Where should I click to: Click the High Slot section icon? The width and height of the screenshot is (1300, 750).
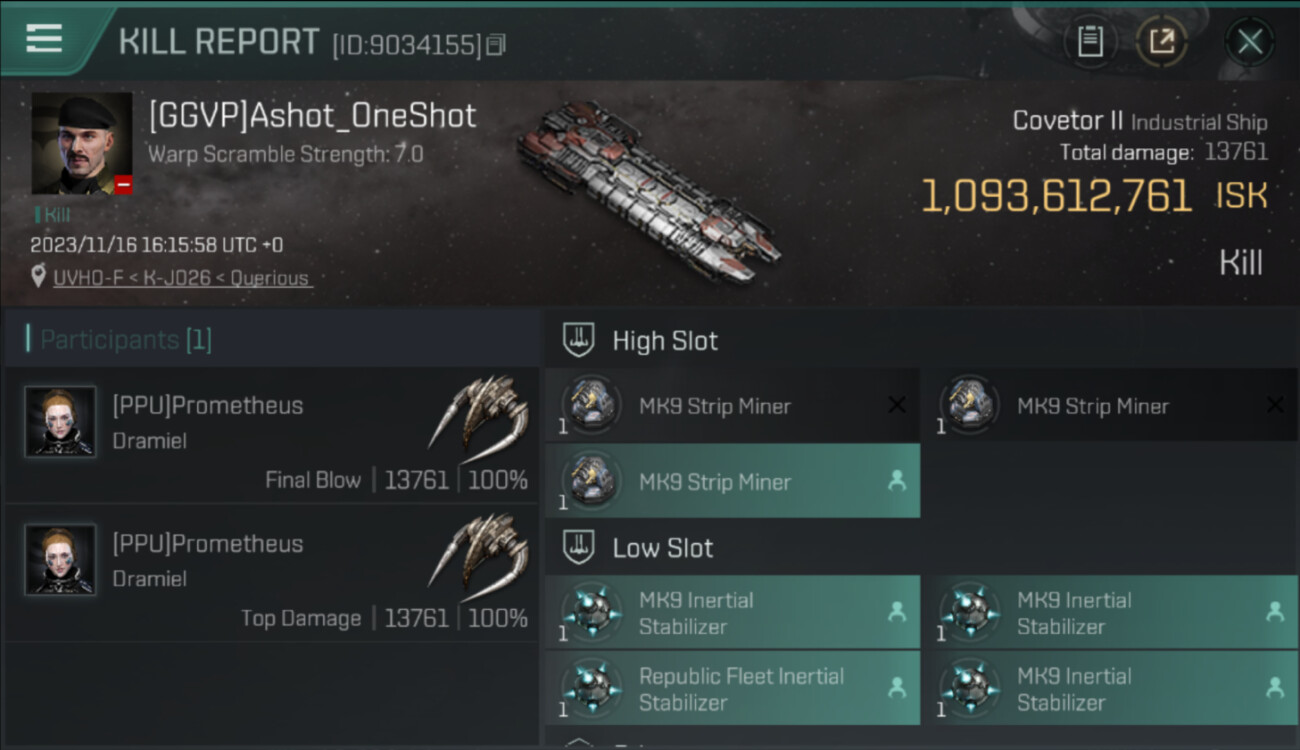click(579, 340)
